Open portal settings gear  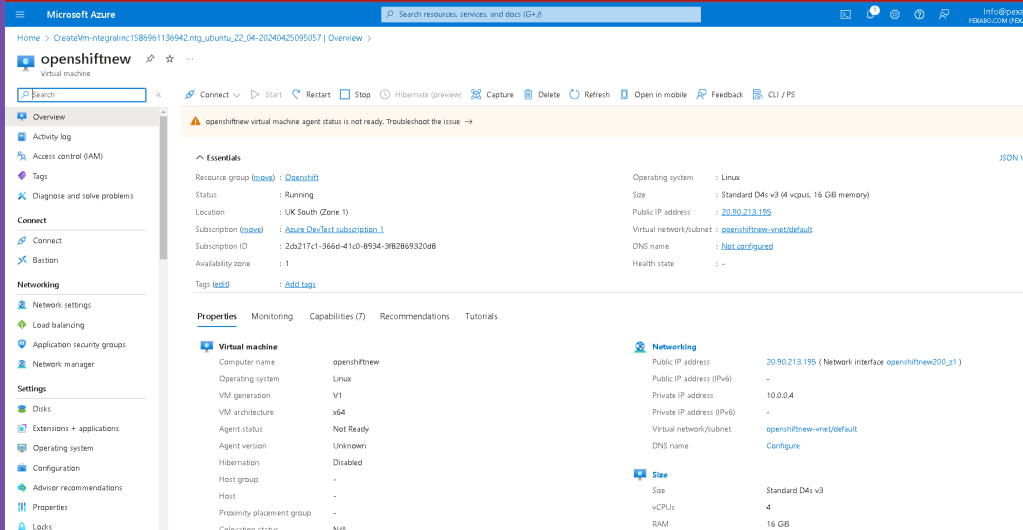tap(894, 14)
